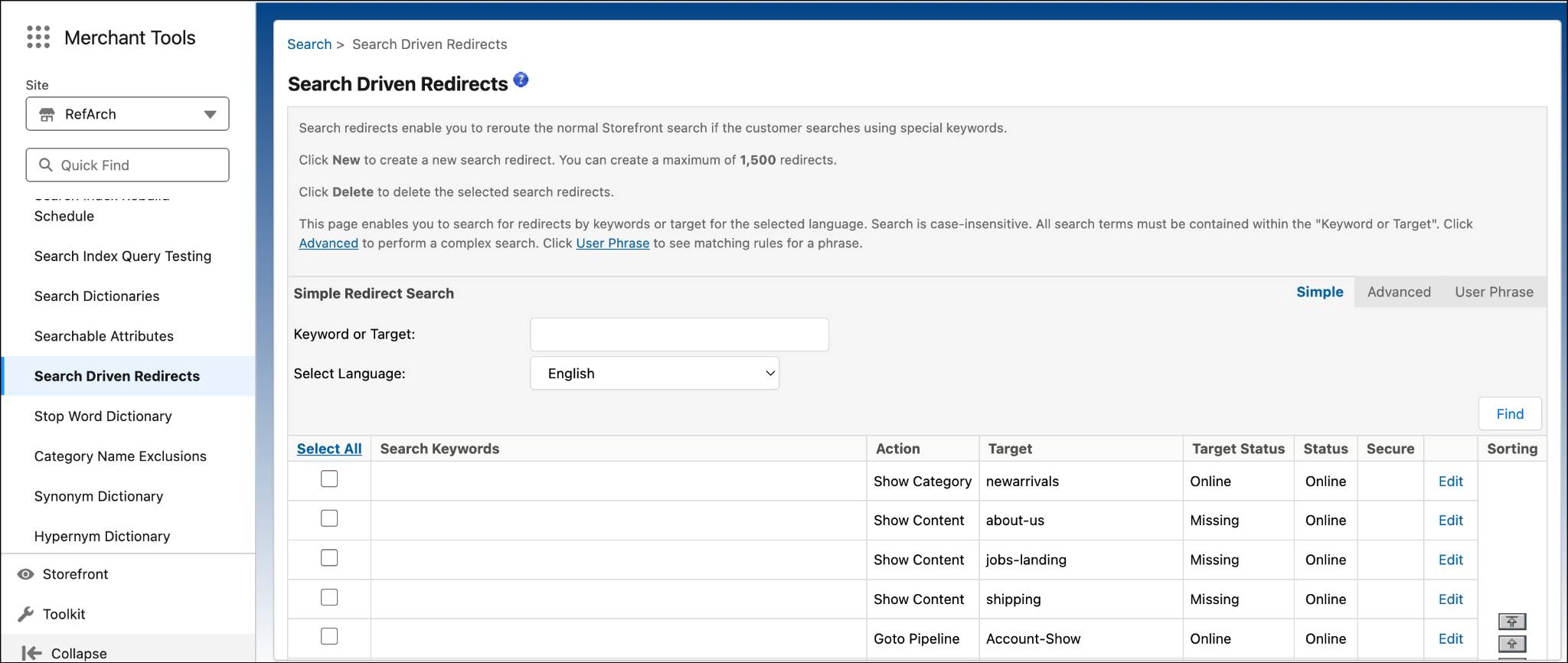This screenshot has width=1568, height=663.
Task: Open Search Index Query Testing
Action: point(122,256)
